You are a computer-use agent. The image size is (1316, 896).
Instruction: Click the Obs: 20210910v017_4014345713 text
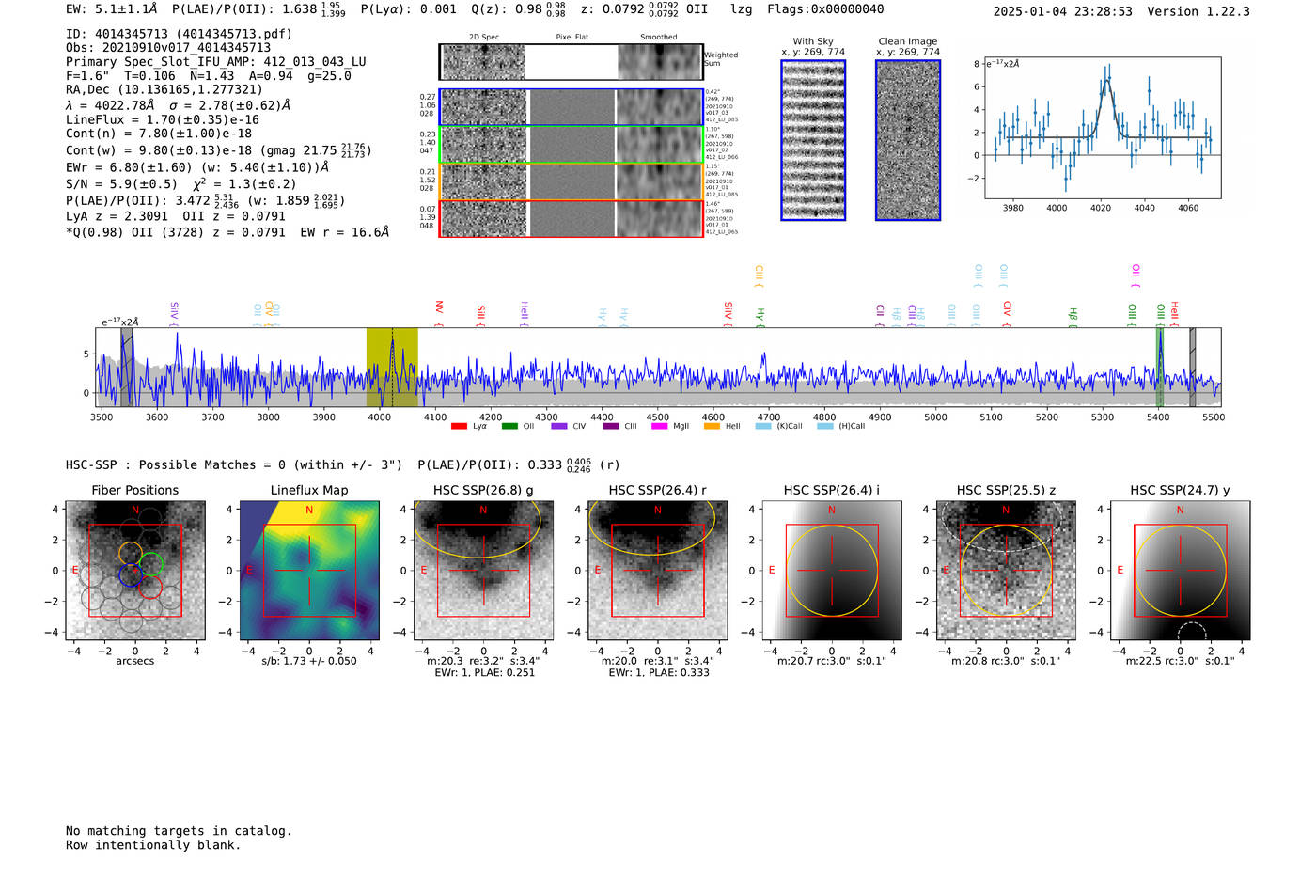[168, 48]
